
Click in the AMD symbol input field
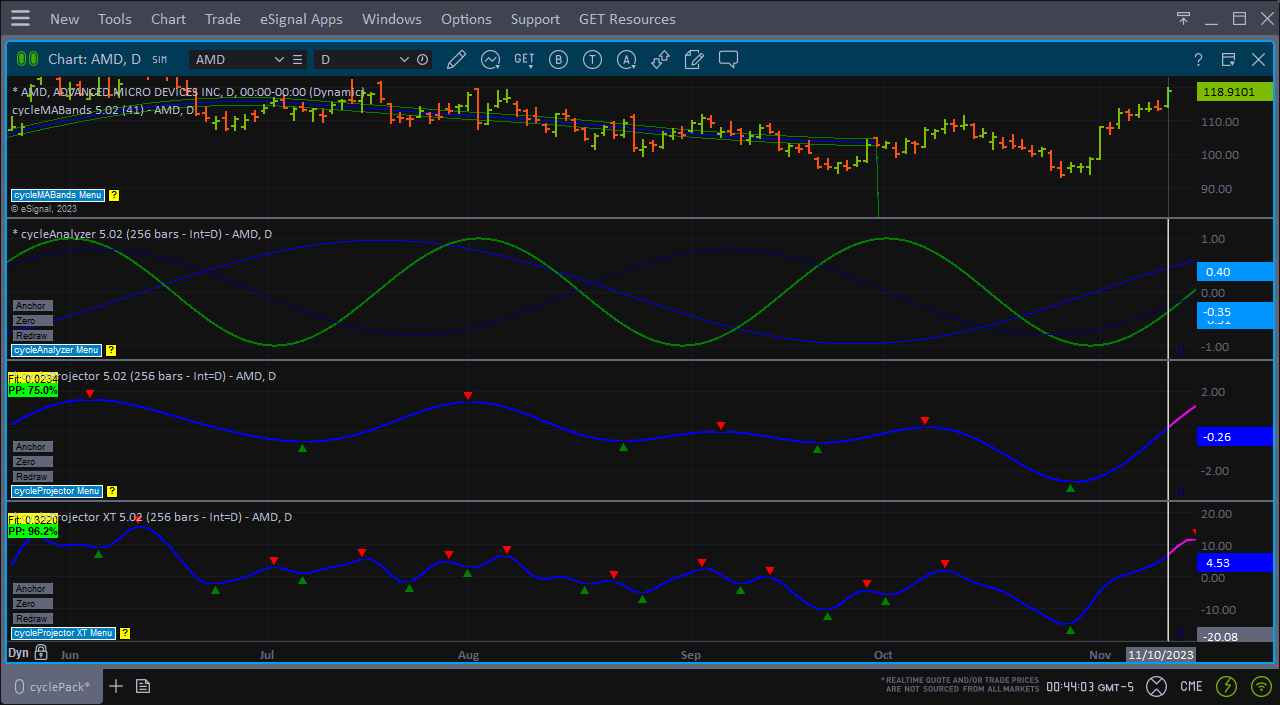tap(230, 60)
